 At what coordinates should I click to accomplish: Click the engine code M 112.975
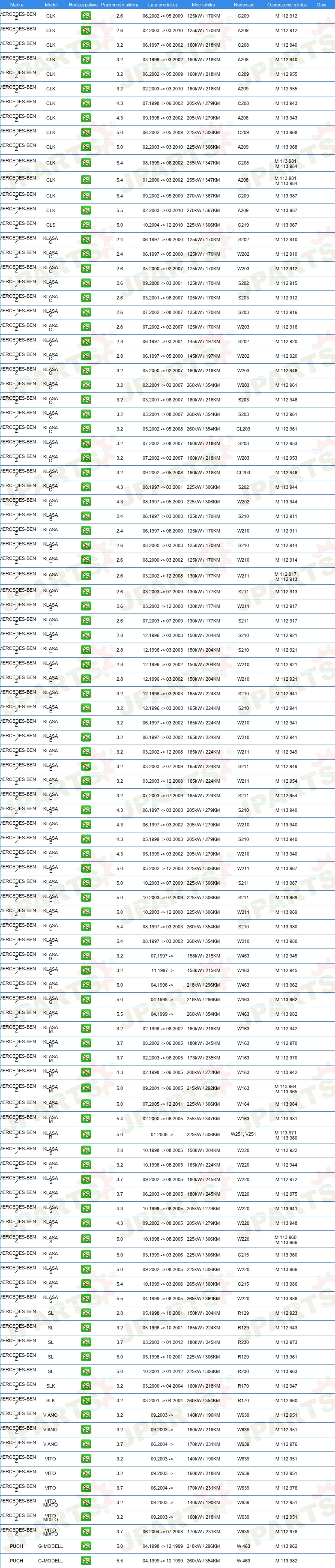286,1195
